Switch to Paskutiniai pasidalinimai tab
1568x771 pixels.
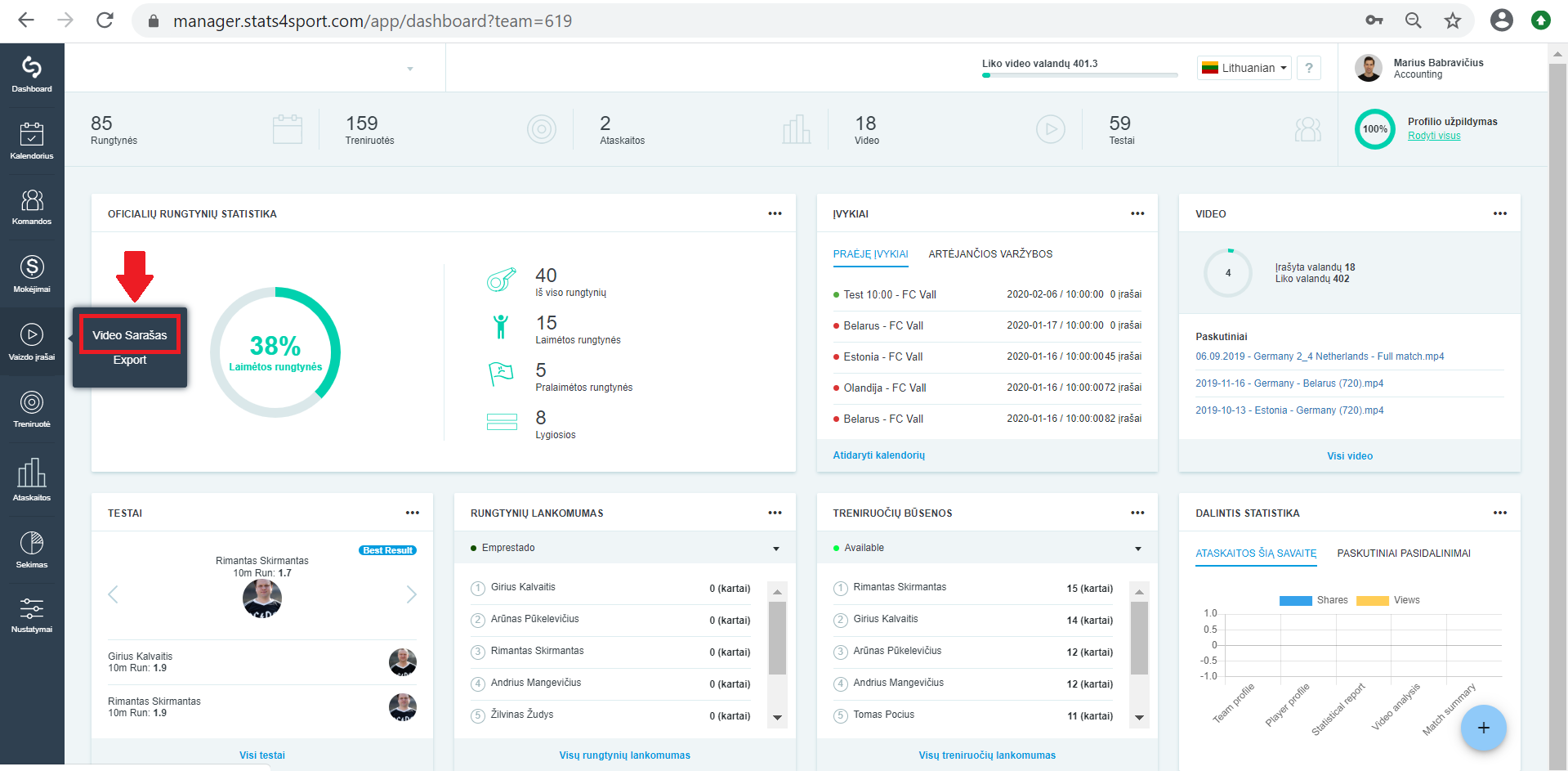coord(1404,554)
